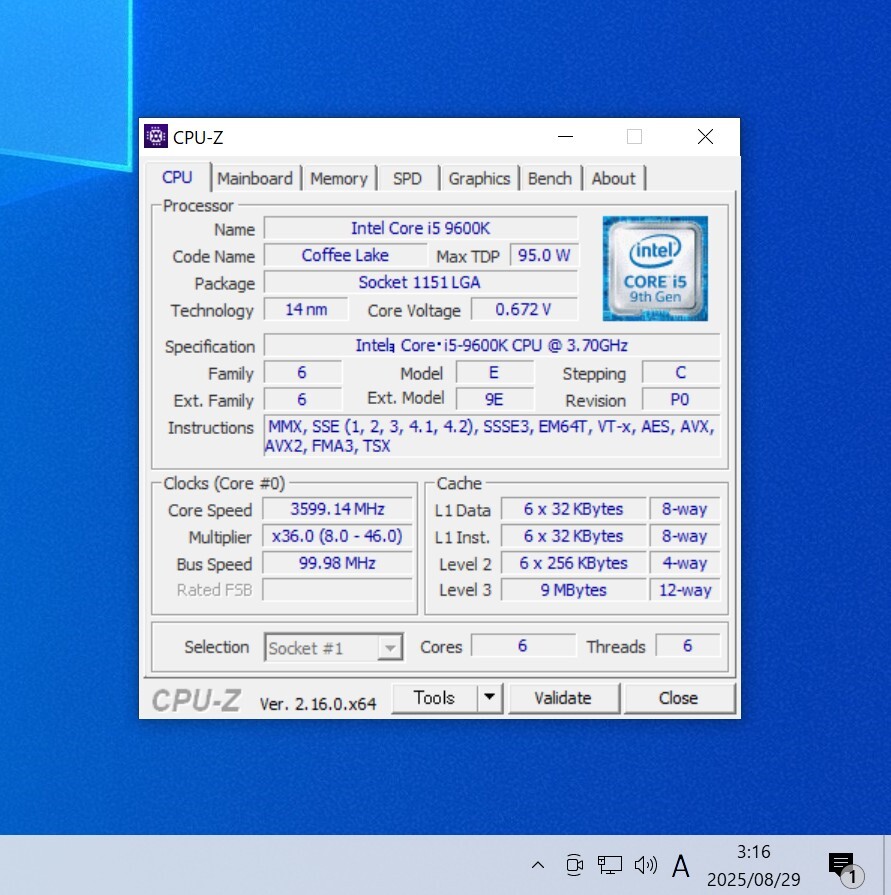Click the Validate button
Screen dimensions: 891x895
click(x=563, y=698)
